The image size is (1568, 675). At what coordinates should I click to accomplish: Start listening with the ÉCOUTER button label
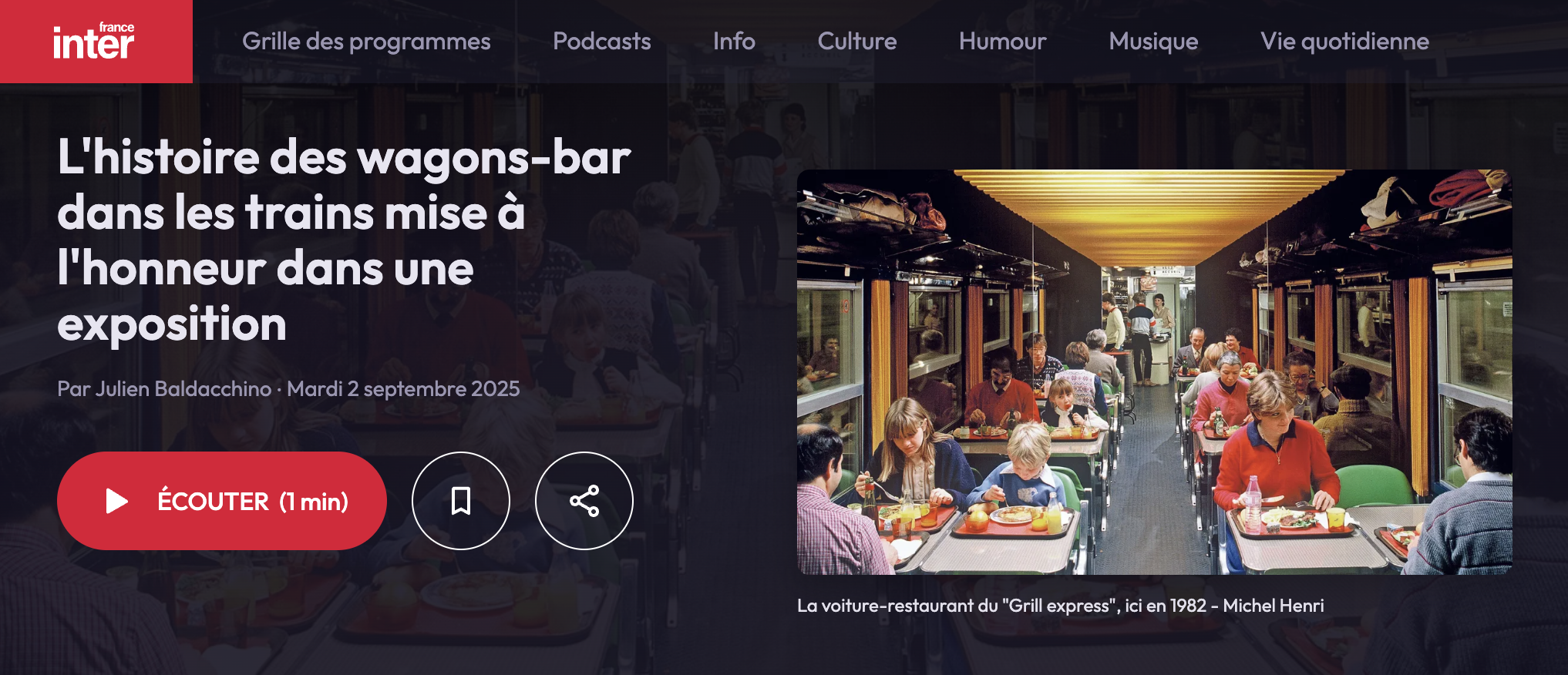(x=214, y=502)
